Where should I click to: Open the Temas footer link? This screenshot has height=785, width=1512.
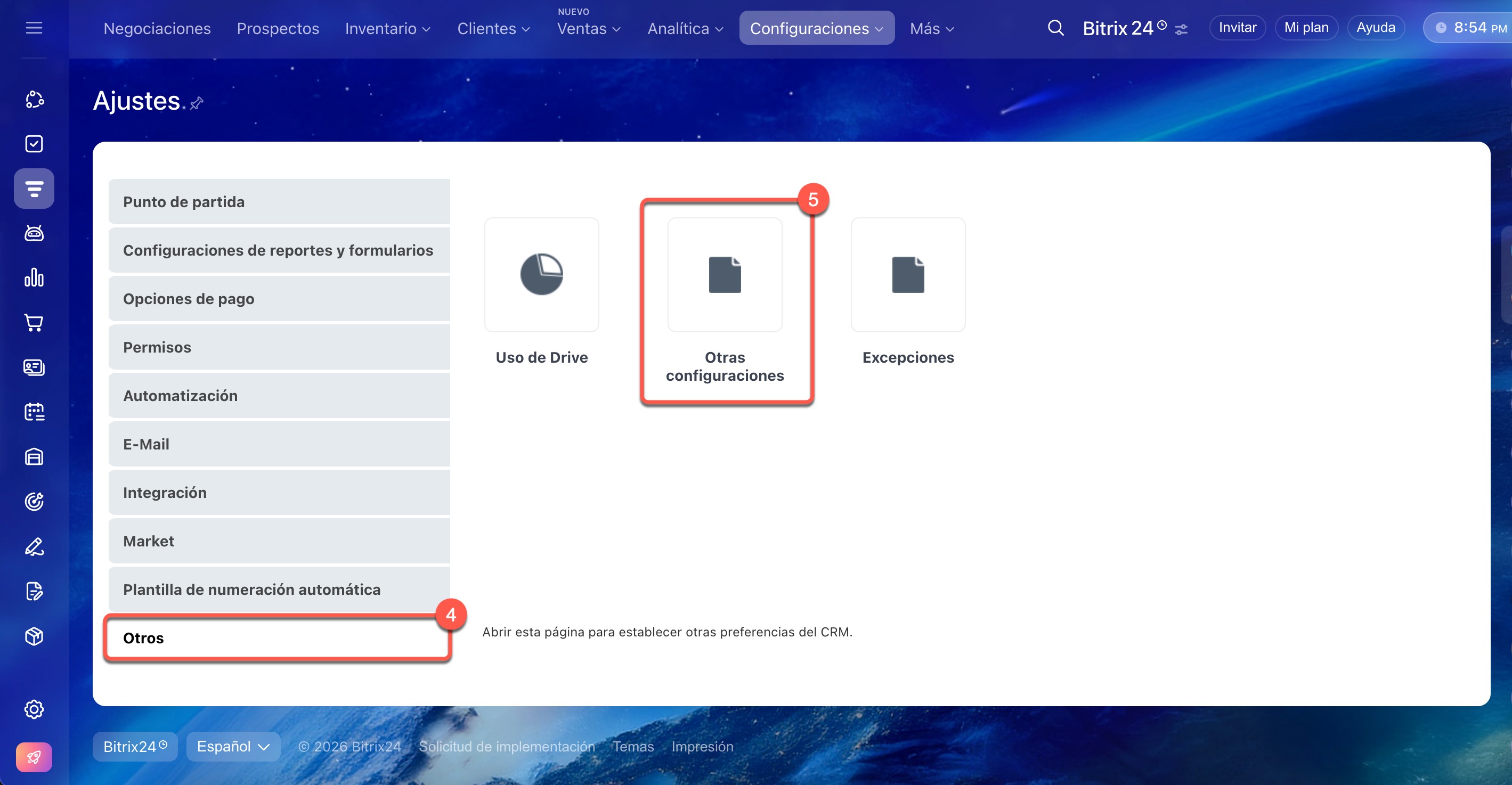click(x=633, y=746)
